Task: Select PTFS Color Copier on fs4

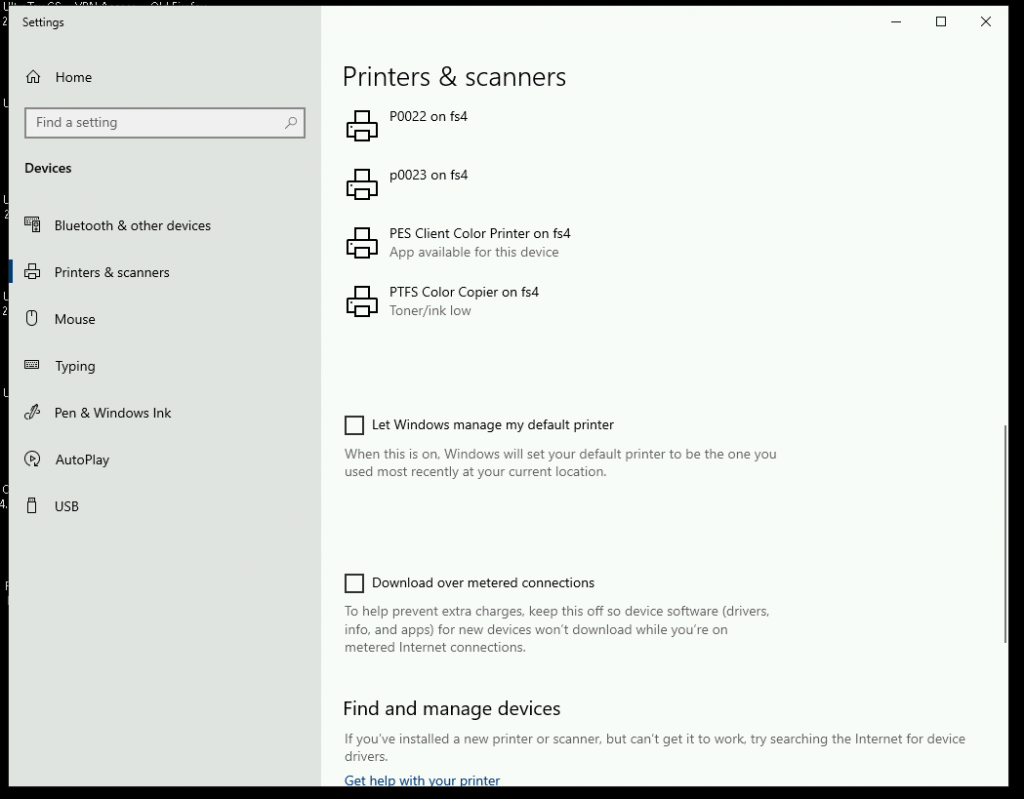Action: 464,292
